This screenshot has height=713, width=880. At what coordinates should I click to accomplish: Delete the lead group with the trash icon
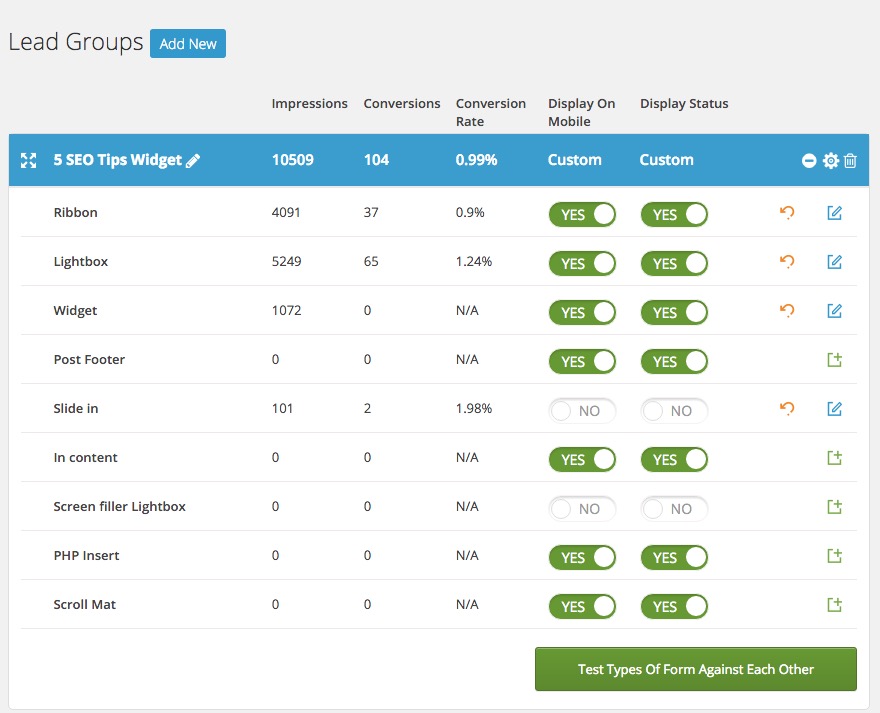click(x=850, y=161)
